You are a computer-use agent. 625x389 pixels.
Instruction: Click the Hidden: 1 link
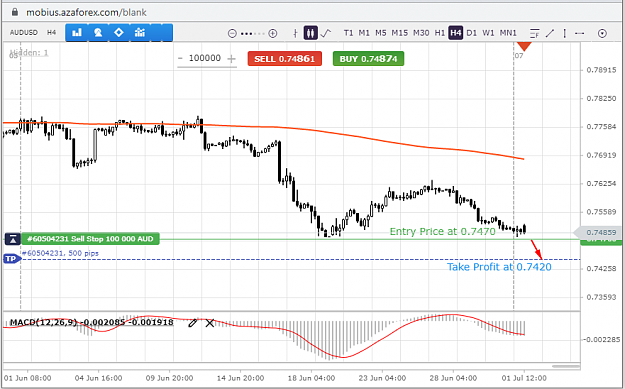point(29,53)
